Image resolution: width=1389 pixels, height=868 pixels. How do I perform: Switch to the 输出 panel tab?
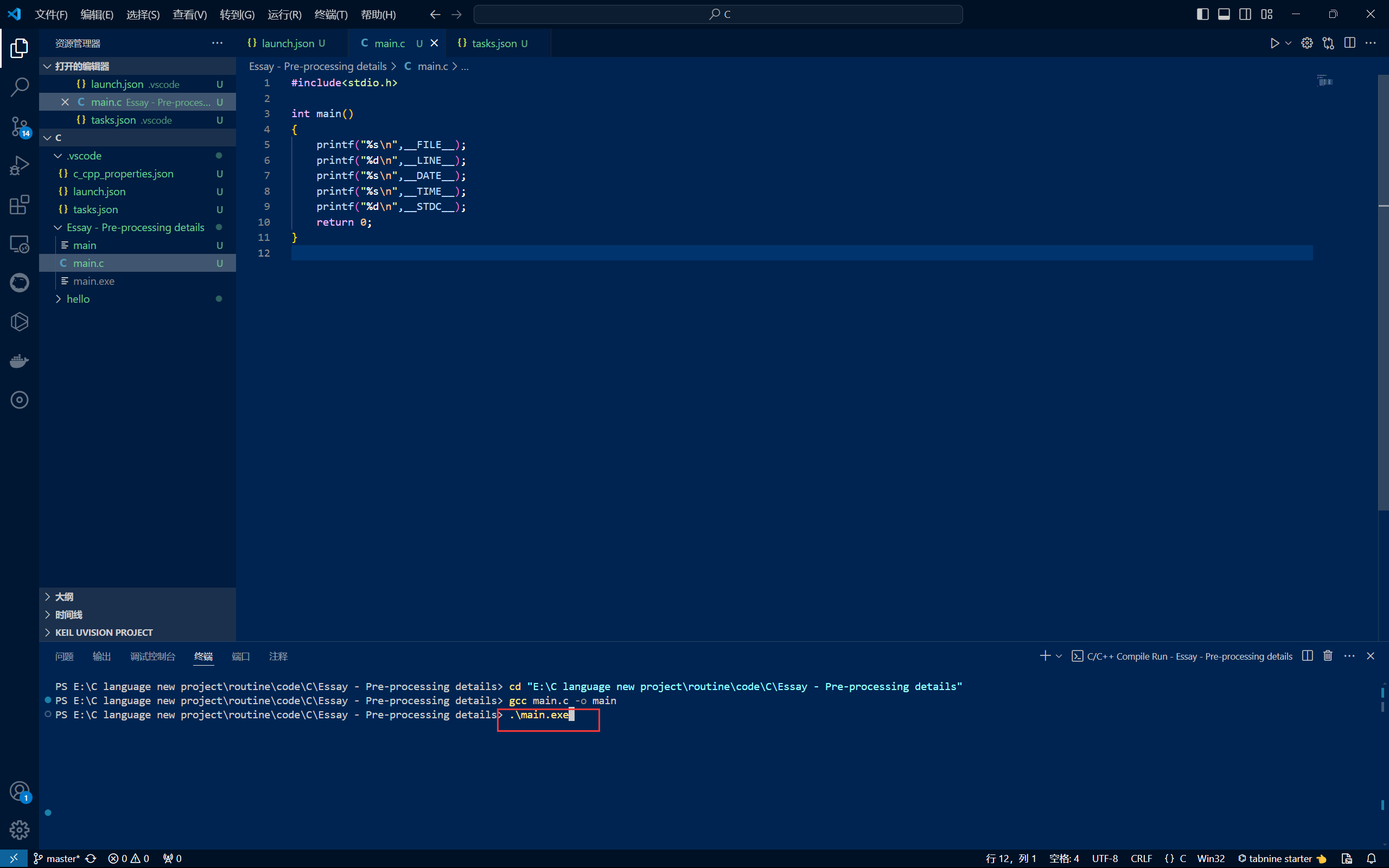(x=101, y=656)
